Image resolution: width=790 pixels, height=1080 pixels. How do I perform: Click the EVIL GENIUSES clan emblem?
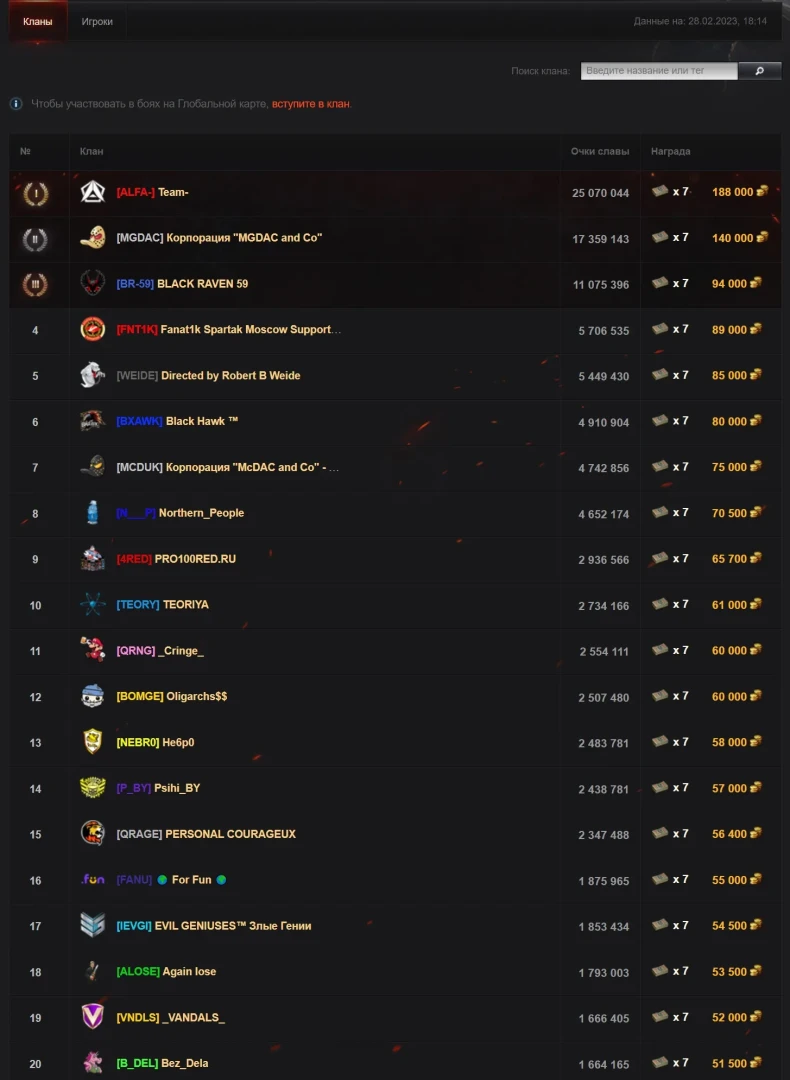tap(93, 926)
